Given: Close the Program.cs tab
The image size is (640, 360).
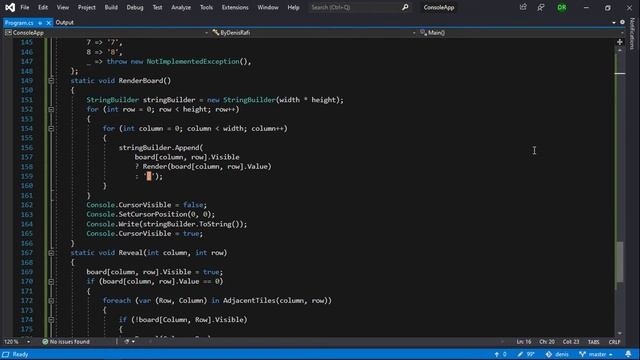Looking at the screenshot, I should [x=48, y=23].
